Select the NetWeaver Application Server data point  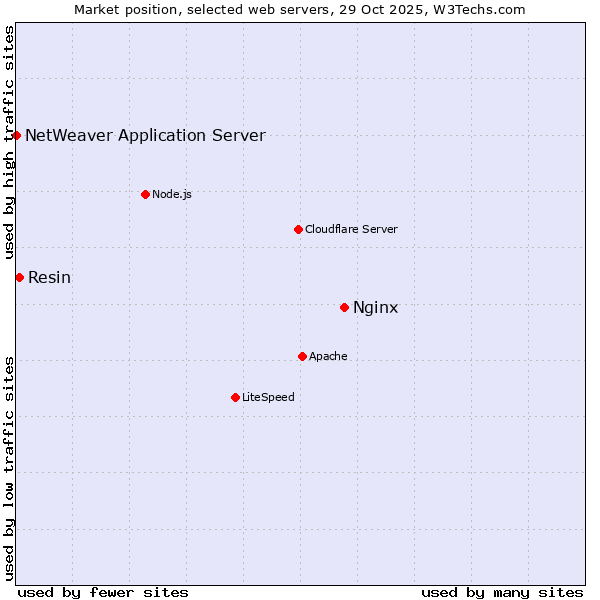tap(17, 135)
